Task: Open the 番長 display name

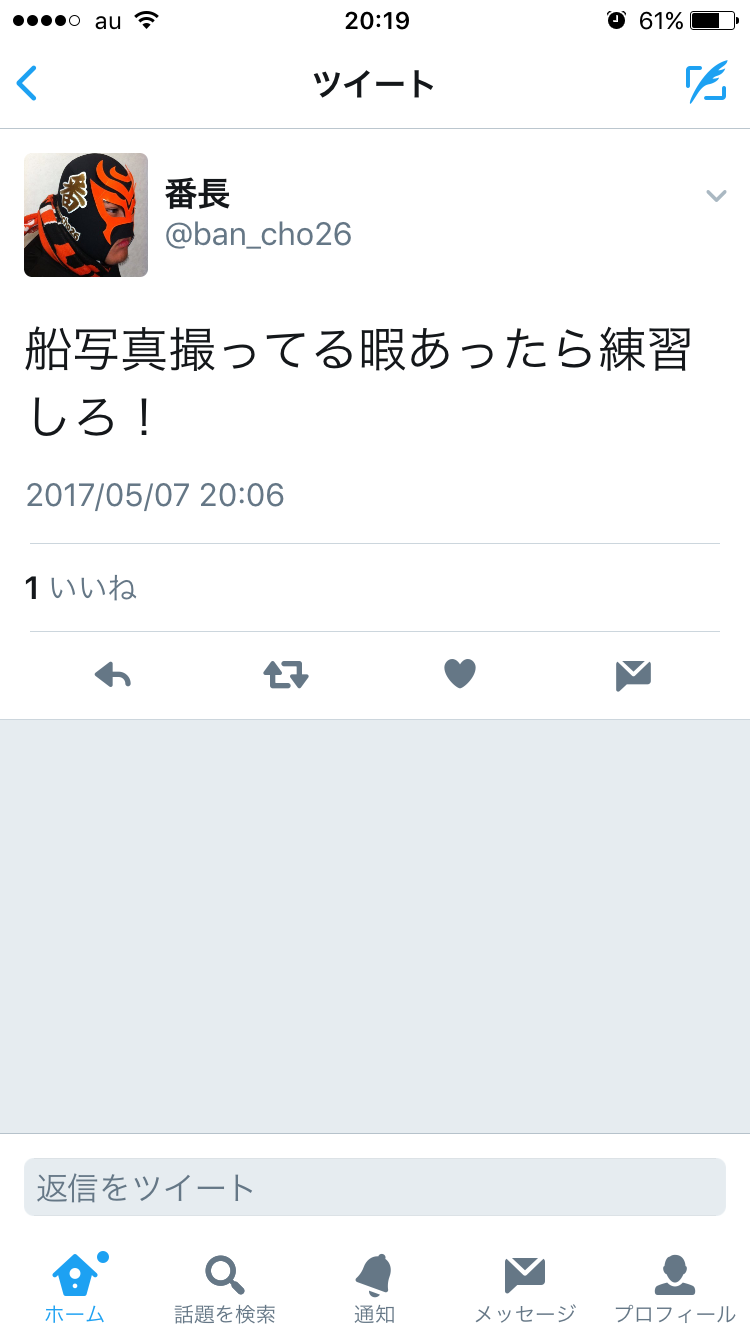Action: click(x=197, y=192)
